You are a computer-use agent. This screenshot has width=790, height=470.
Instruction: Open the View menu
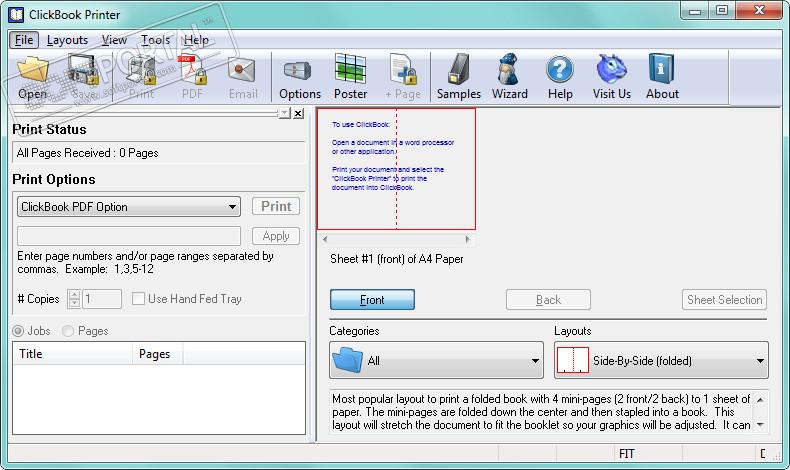(114, 40)
